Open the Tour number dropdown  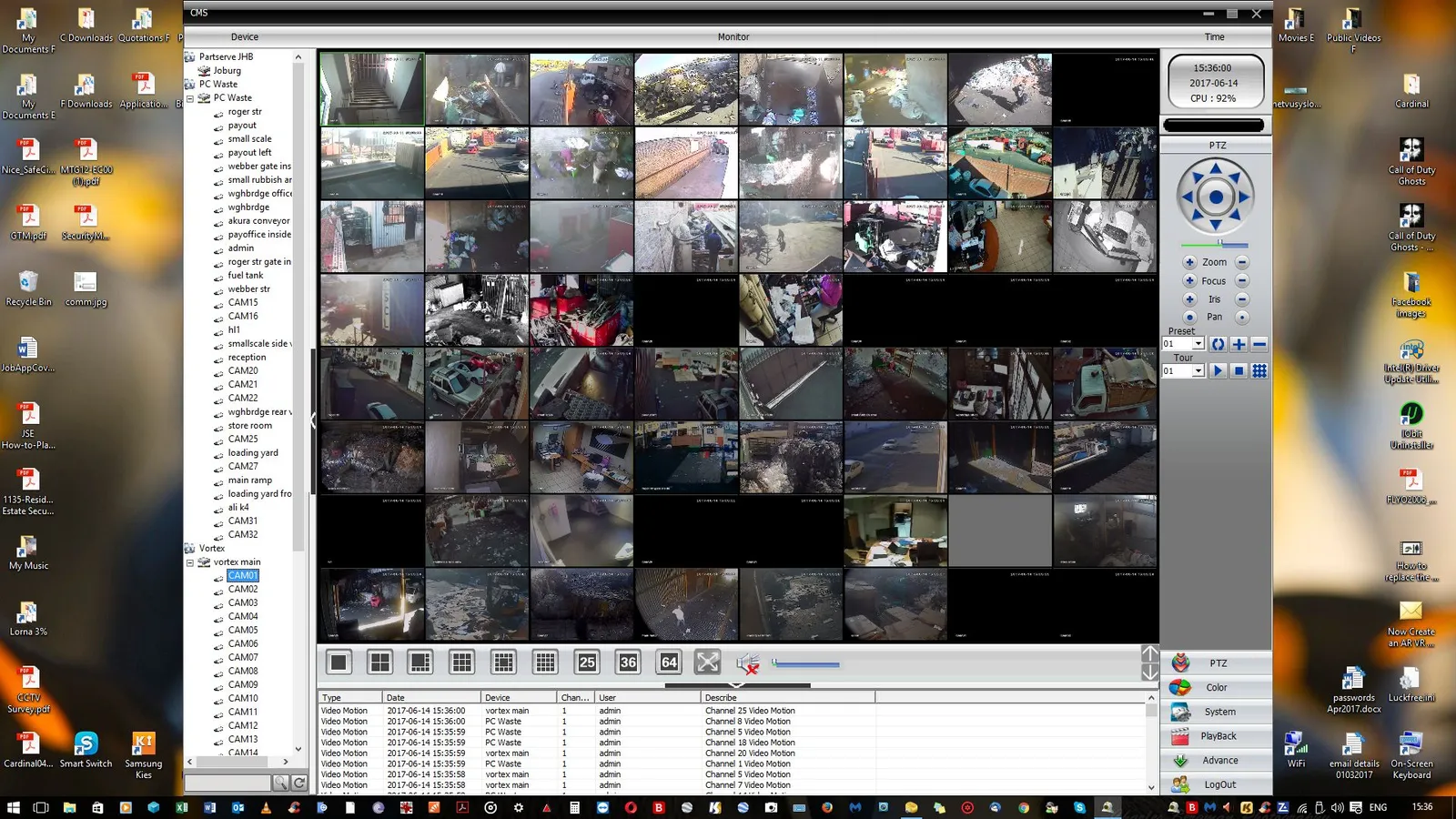[x=1198, y=371]
